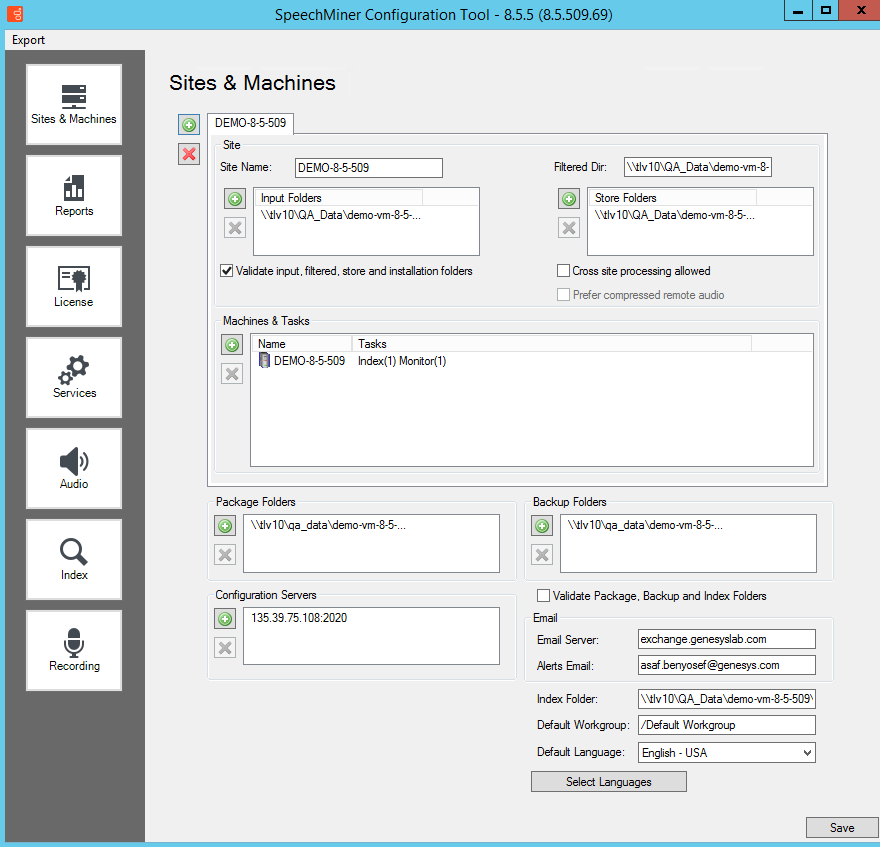Select the Index(1) Monitor(1) tasks cell
Viewport: 880px width, 847px height.
click(x=402, y=361)
